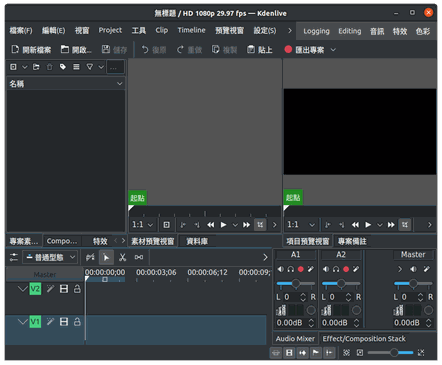Fast forward the clip monitor
Viewport: 442px width, 365px height.
click(246, 225)
